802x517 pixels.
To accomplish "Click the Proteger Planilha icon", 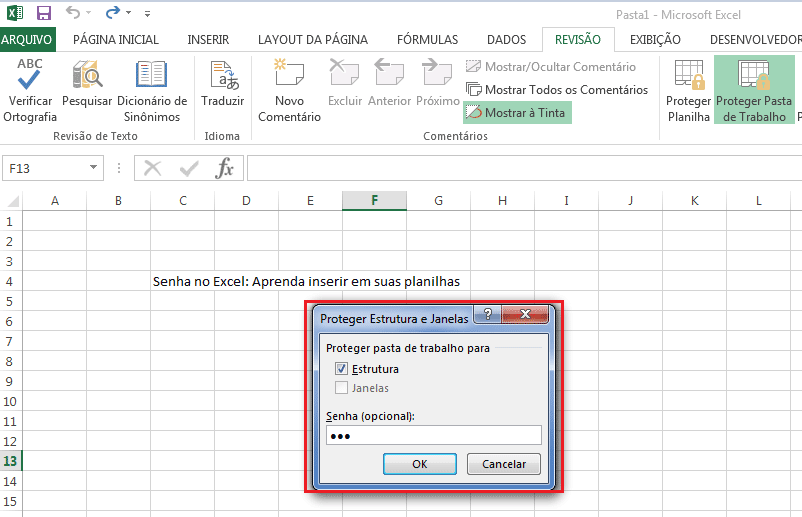I will pyautogui.click(x=689, y=76).
